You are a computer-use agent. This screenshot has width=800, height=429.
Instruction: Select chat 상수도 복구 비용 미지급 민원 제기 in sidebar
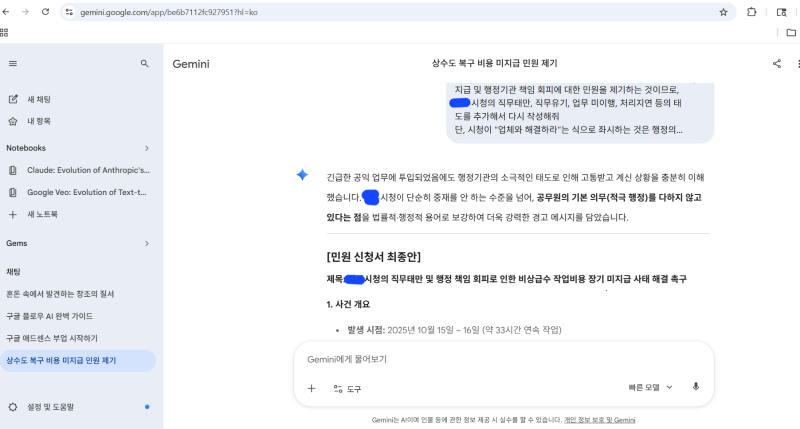78,361
